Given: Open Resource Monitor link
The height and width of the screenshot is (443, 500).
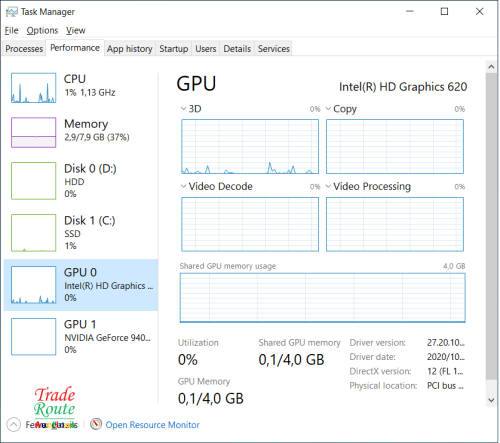Looking at the screenshot, I should [x=152, y=425].
